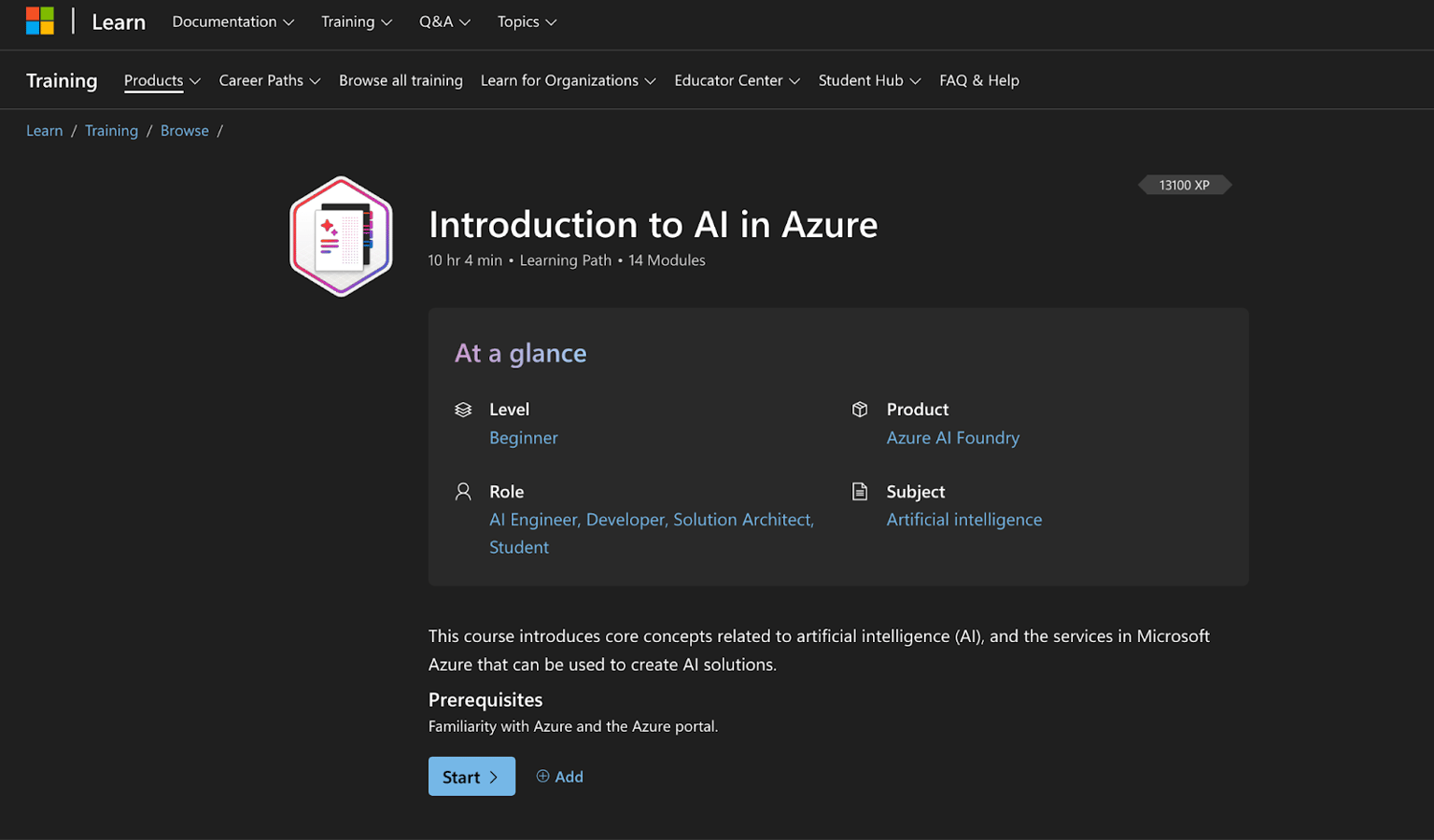Go to Browse in the breadcrumb
The width and height of the screenshot is (1434, 840).
[x=184, y=131]
